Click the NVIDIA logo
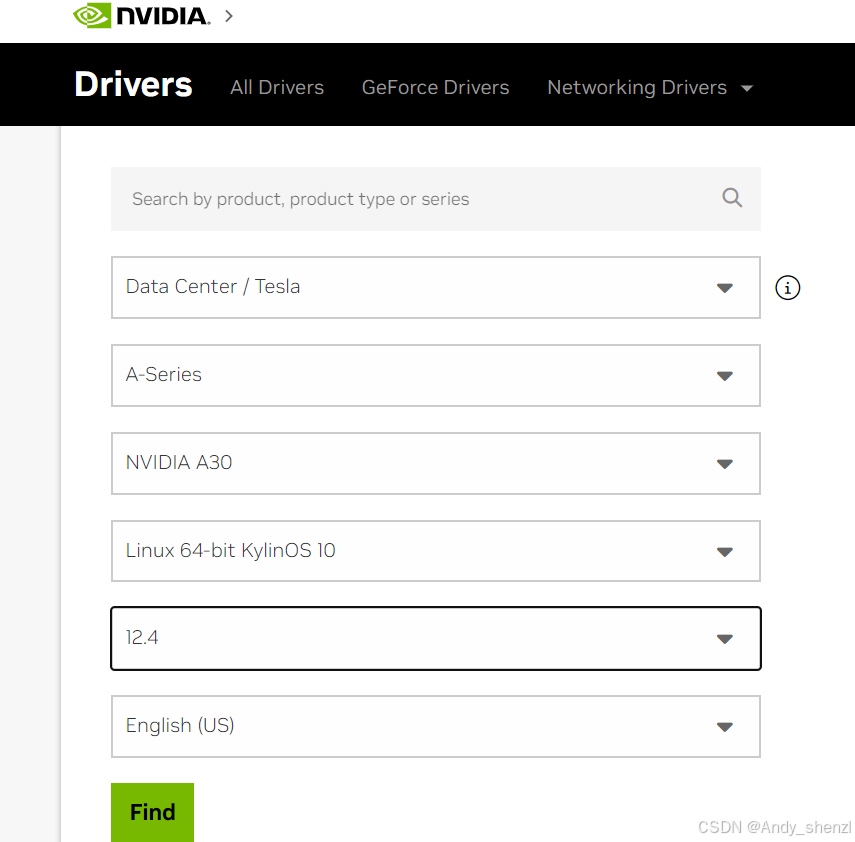 point(141,15)
